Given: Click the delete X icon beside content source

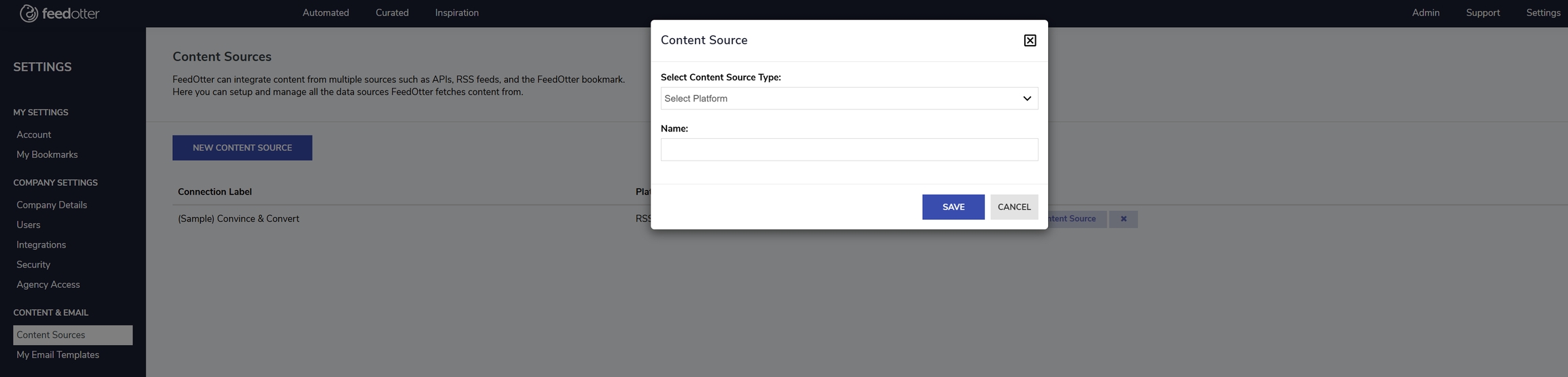Looking at the screenshot, I should tap(1123, 219).
